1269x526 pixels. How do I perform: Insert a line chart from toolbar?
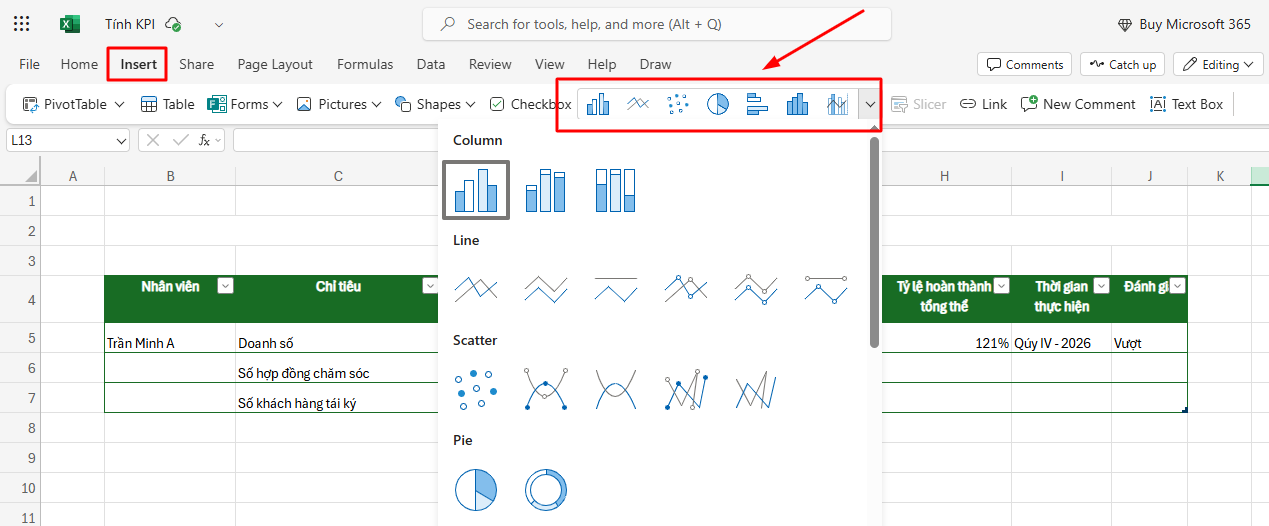(638, 104)
